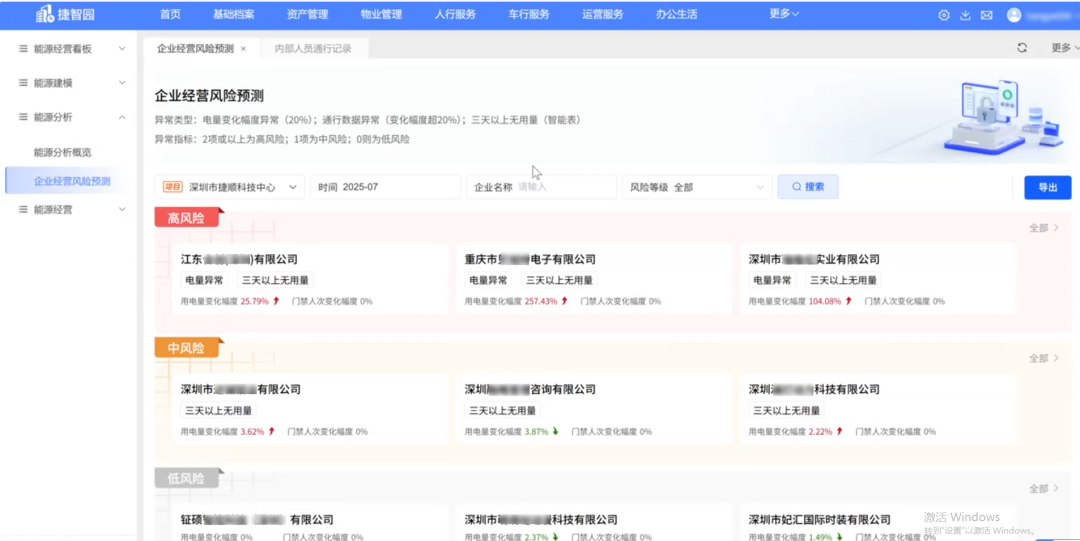This screenshot has height=541, width=1080.
Task: Click the refresh icon beside the tabs
Action: (x=1022, y=48)
